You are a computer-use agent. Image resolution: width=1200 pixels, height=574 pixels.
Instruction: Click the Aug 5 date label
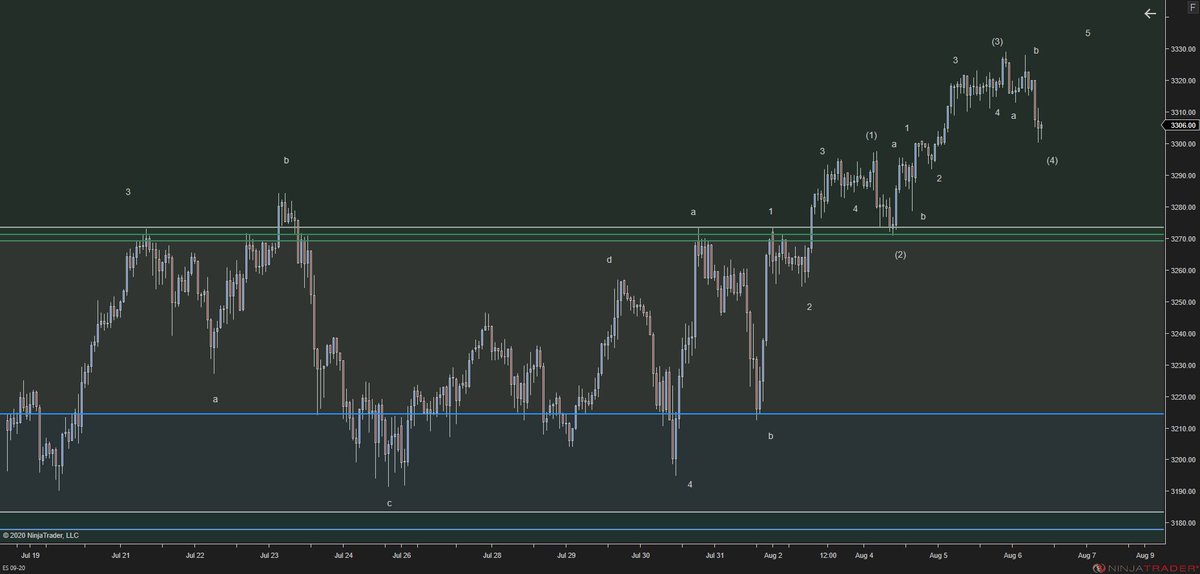point(939,553)
